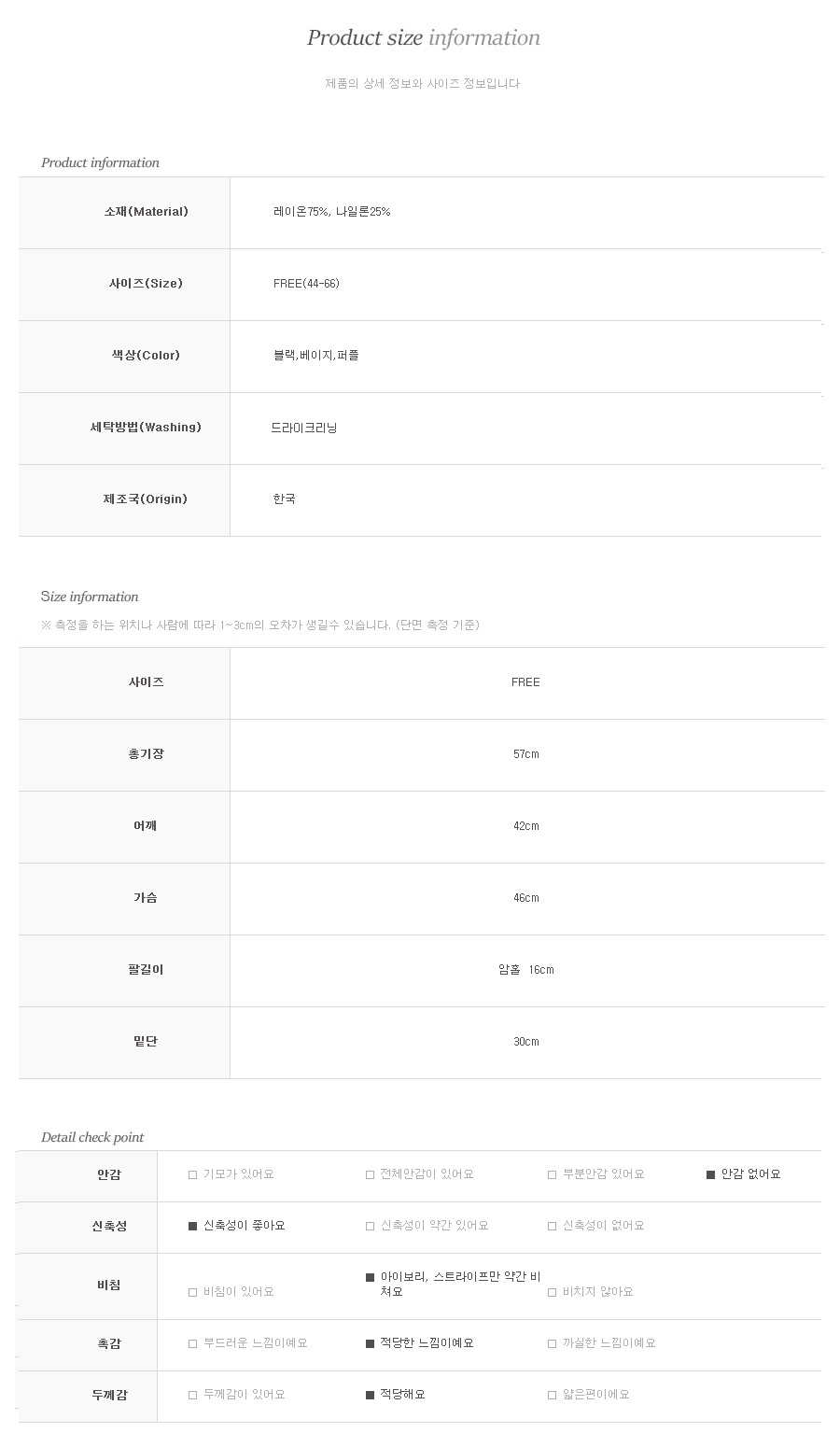Select the '비치지 않아요' checkbox
The image size is (840, 1447).
553,1292
